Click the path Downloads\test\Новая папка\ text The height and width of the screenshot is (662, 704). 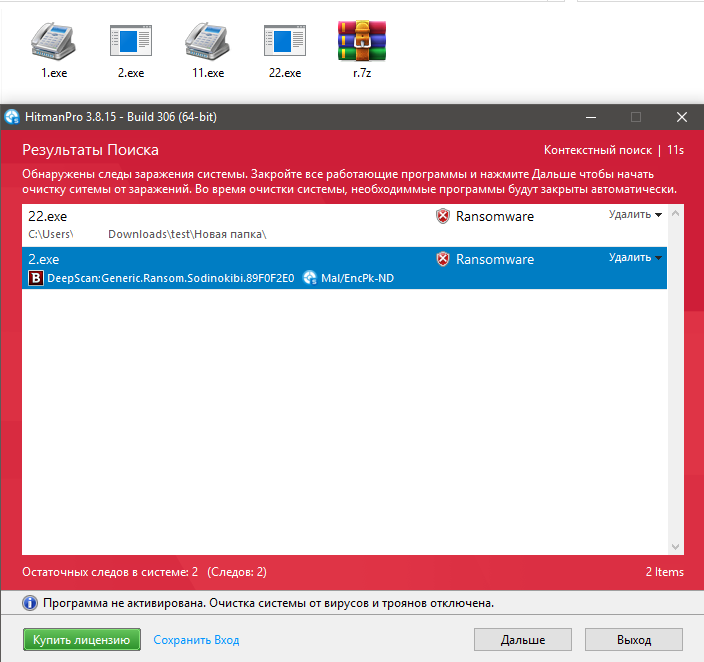tap(187, 234)
